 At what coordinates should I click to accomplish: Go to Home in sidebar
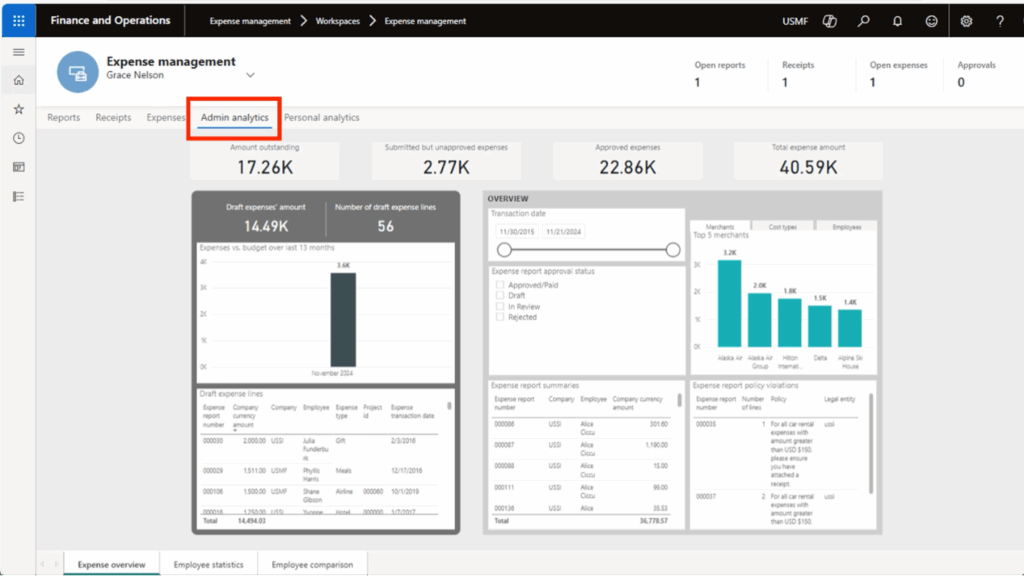[18, 80]
